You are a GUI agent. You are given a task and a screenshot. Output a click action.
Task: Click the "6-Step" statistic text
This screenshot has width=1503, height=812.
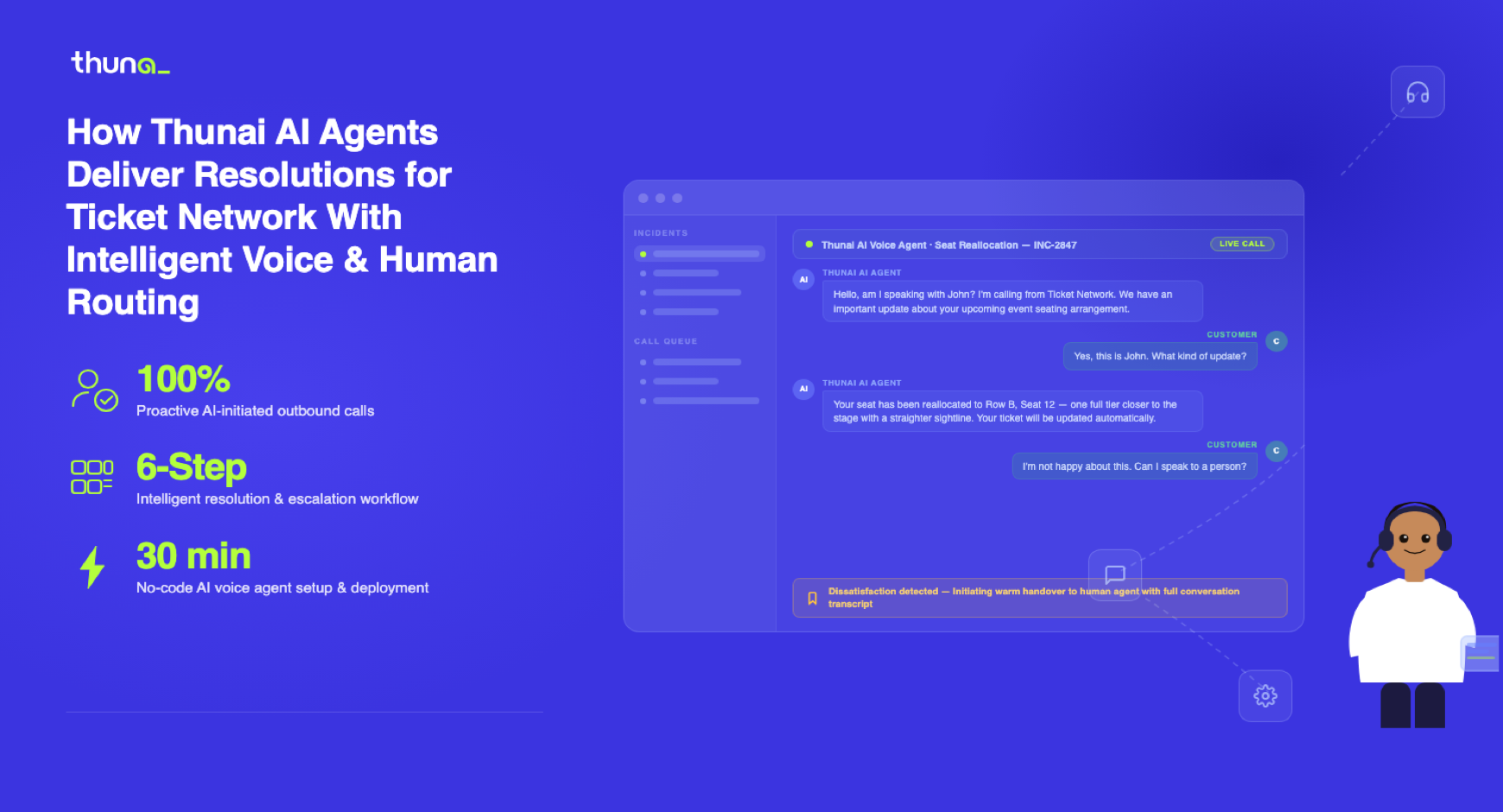pyautogui.click(x=192, y=467)
